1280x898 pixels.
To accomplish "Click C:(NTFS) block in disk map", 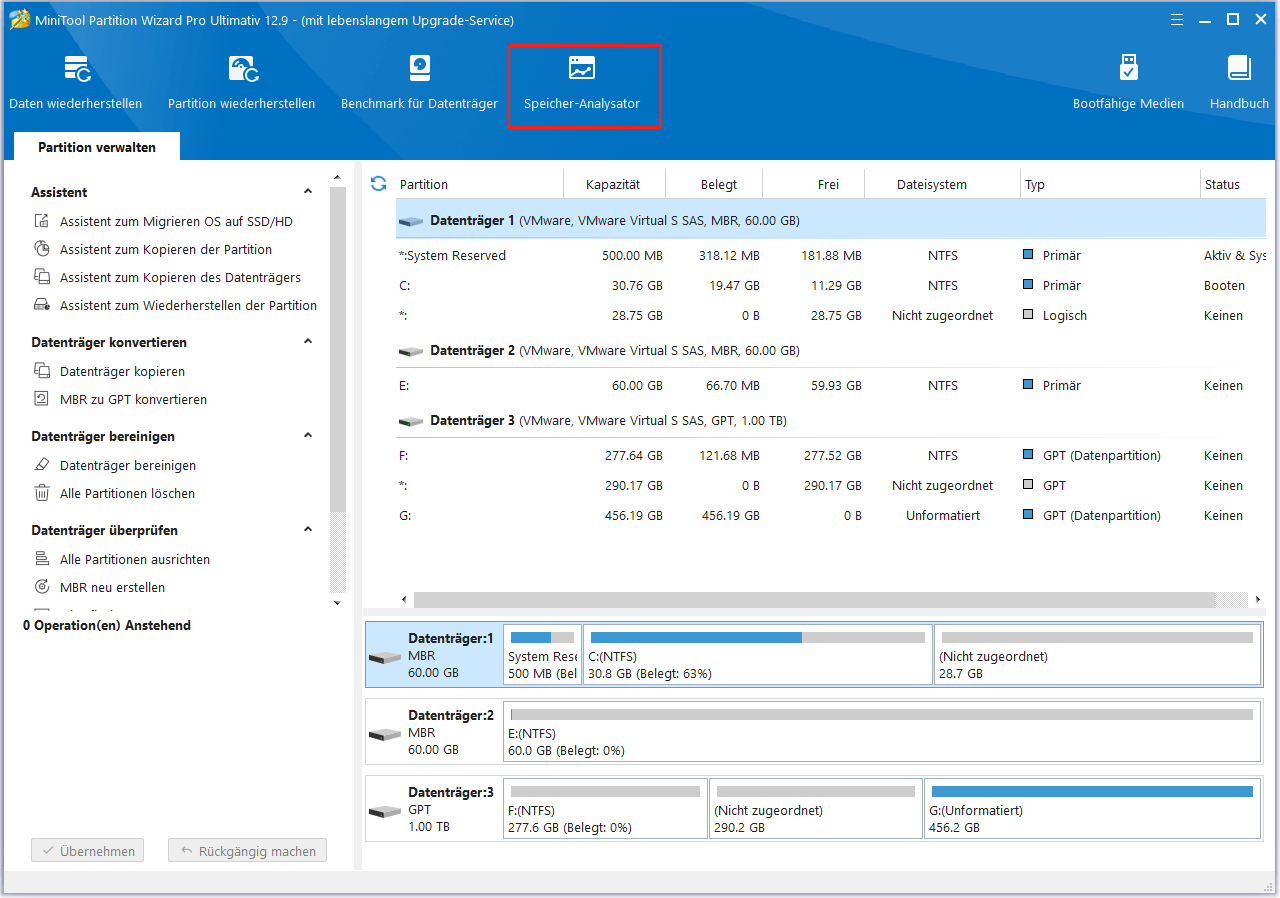I will [757, 654].
